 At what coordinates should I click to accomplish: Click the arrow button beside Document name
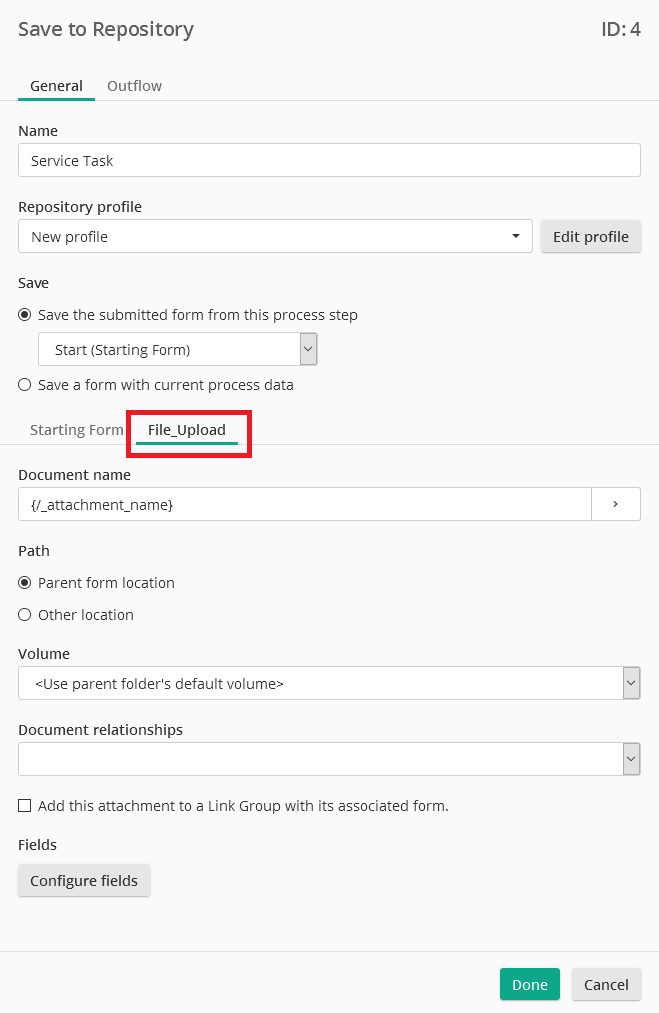point(616,504)
